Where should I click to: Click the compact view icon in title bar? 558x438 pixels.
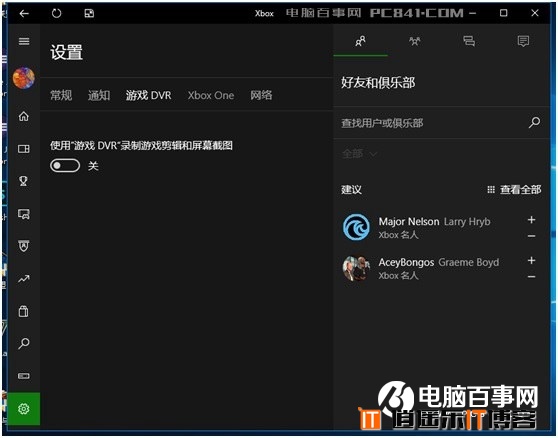tap(89, 14)
